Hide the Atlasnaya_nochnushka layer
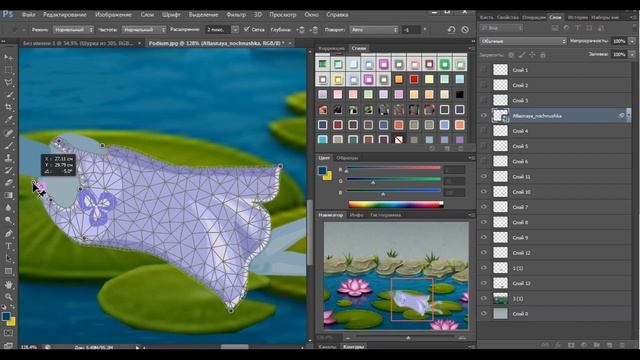The image size is (640, 360). tap(484, 116)
